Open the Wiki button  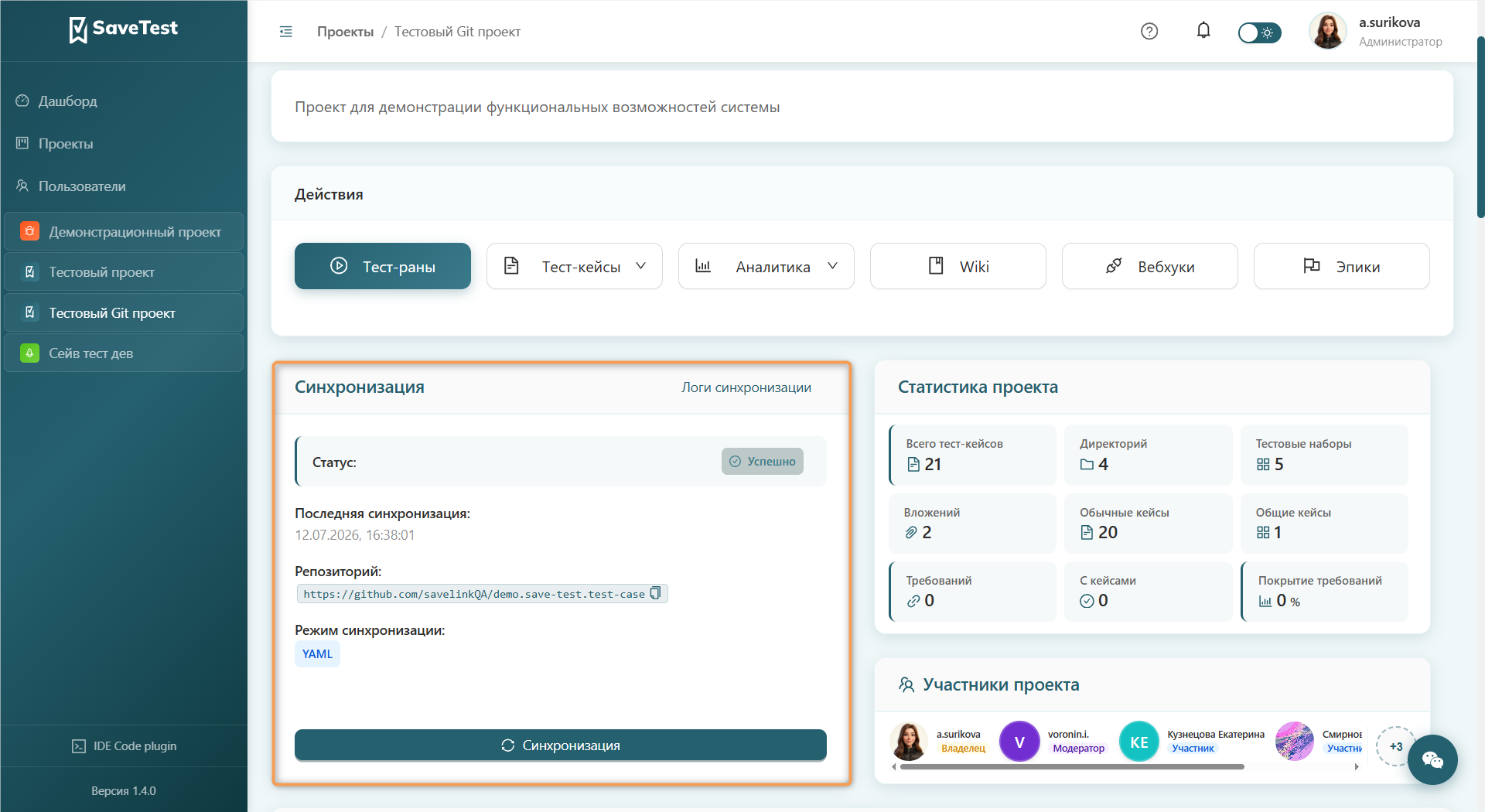click(x=958, y=266)
